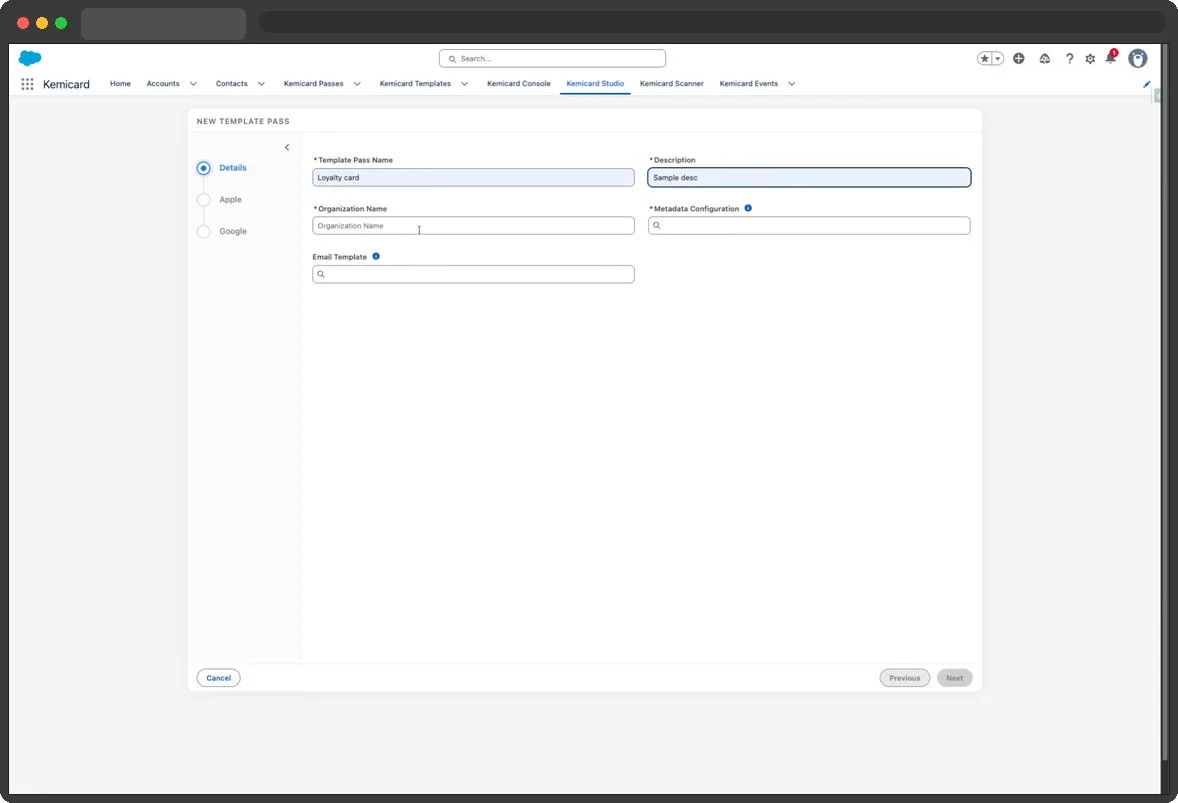Viewport: 1178px width, 803px height.
Task: Open the Kemicard Scanner tab
Action: coord(672,83)
